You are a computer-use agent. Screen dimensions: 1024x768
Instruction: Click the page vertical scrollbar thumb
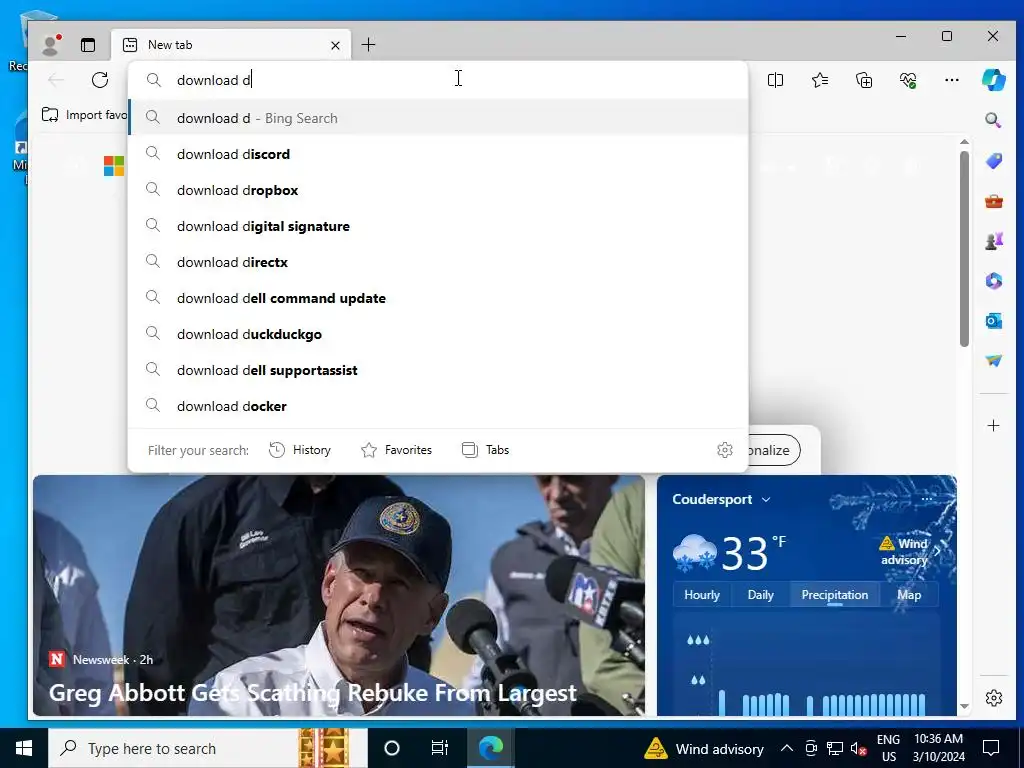[x=965, y=249]
